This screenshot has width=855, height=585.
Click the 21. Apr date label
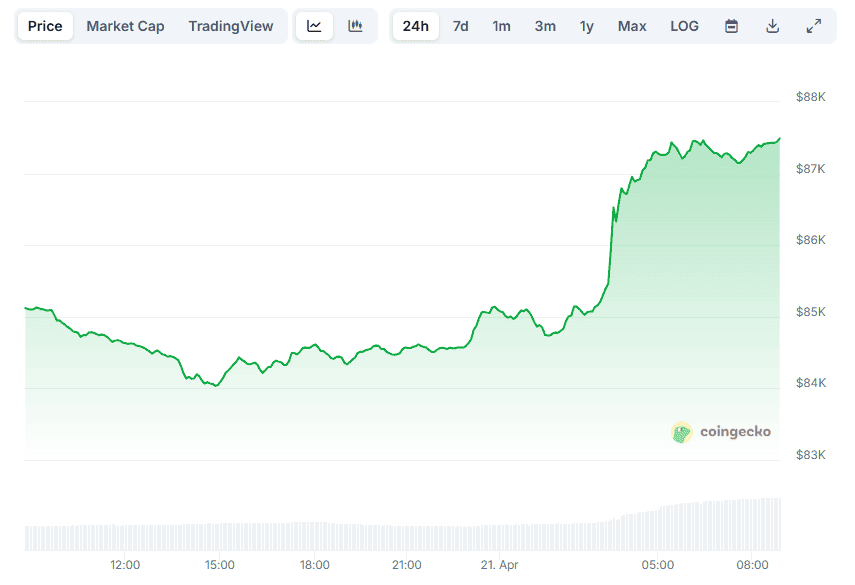pos(499,565)
